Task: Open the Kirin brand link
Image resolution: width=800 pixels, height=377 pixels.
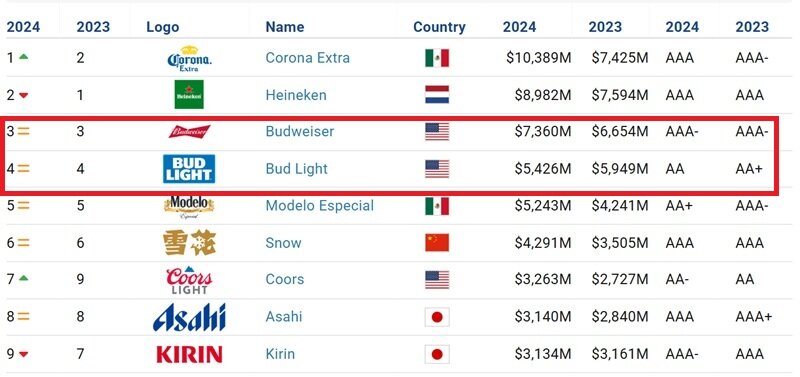Action: pyautogui.click(x=280, y=354)
